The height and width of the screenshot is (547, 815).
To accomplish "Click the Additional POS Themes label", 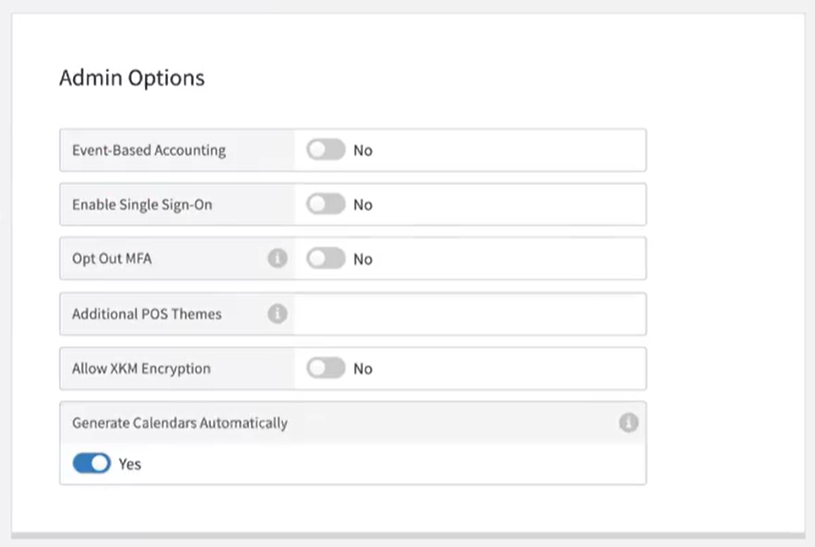I will coord(147,314).
